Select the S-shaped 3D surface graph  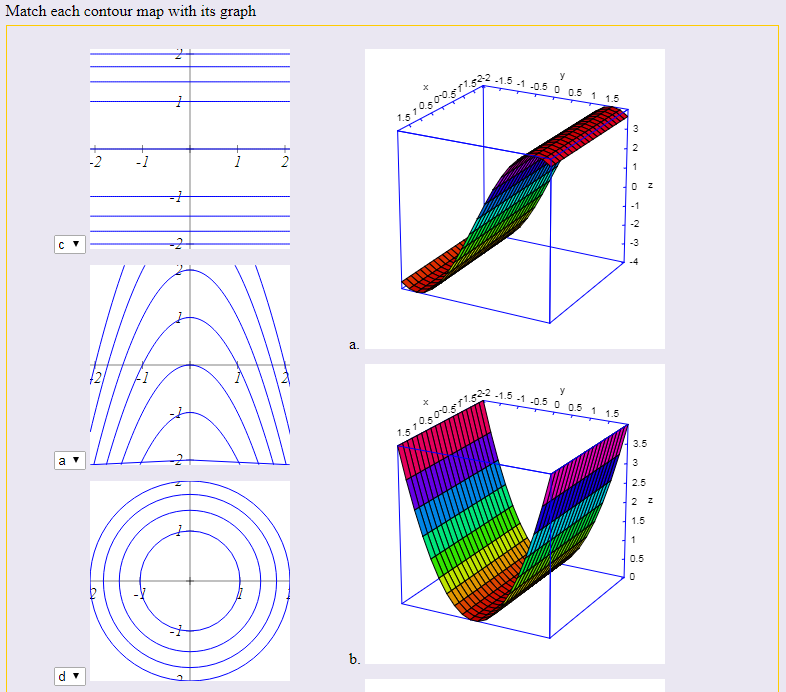(x=514, y=198)
